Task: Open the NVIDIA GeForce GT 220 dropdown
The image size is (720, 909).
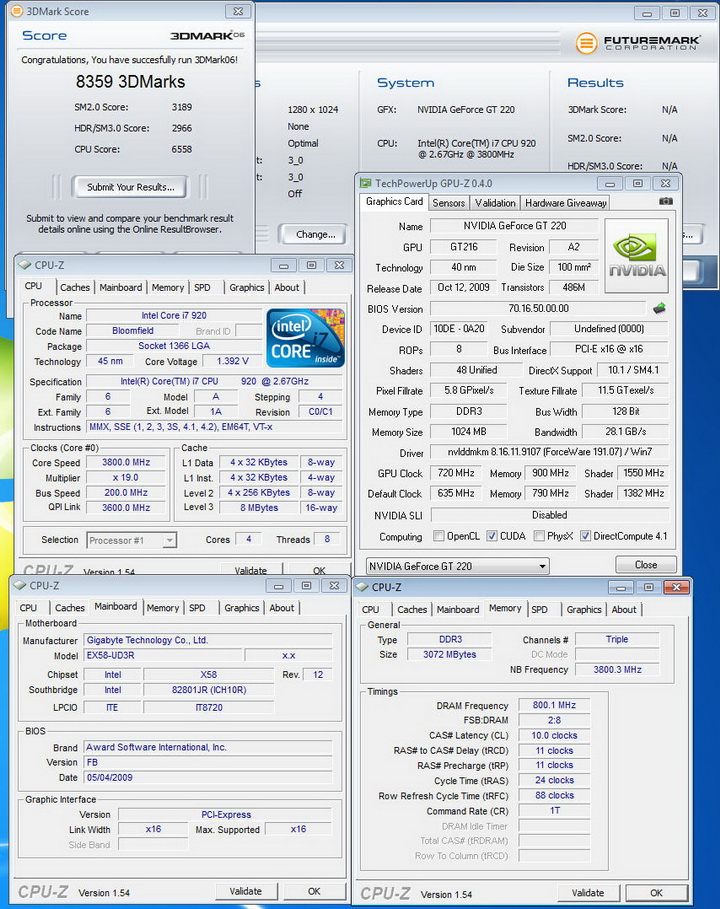Action: point(457,566)
